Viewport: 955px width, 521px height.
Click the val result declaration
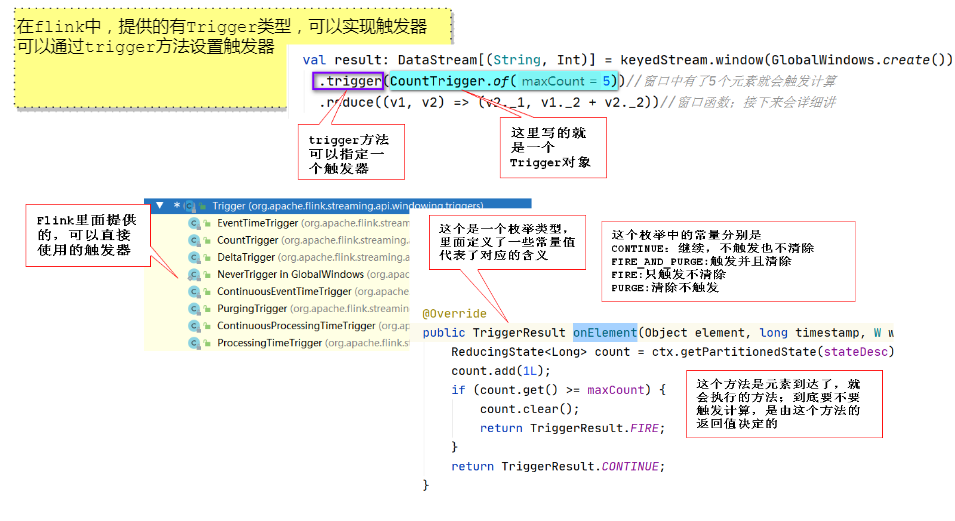345,60
